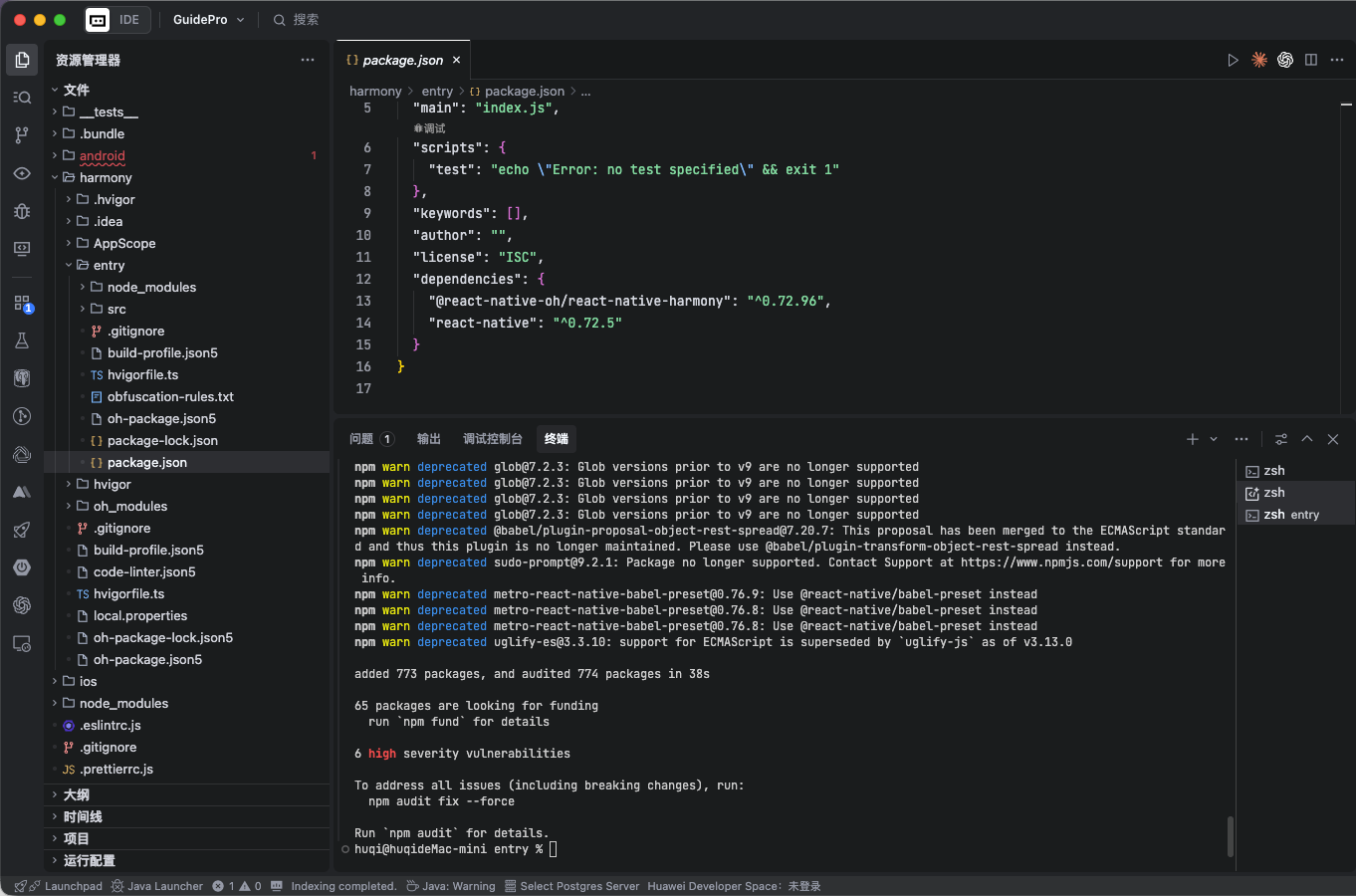The height and width of the screenshot is (896, 1356).
Task: Open new terminal profile dropdown arrow
Action: (1214, 439)
